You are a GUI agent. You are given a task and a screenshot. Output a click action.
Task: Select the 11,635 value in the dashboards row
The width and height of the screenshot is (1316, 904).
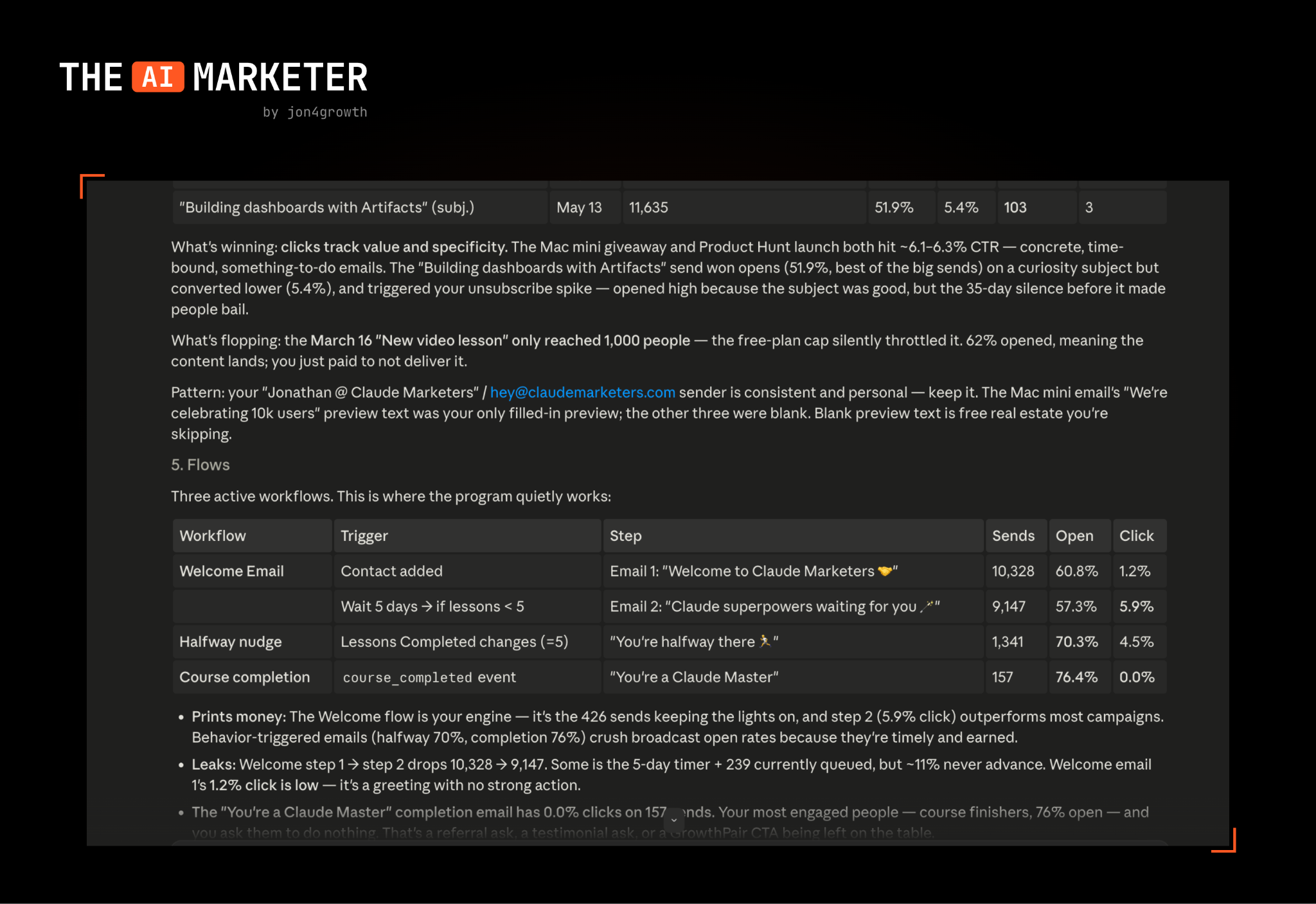(744, 208)
